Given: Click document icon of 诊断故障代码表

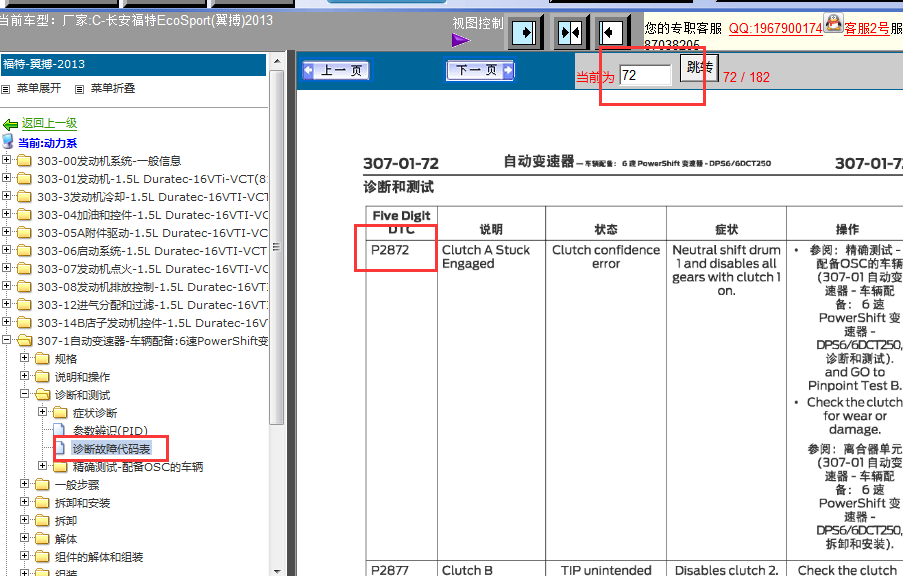Looking at the screenshot, I should [x=60, y=448].
